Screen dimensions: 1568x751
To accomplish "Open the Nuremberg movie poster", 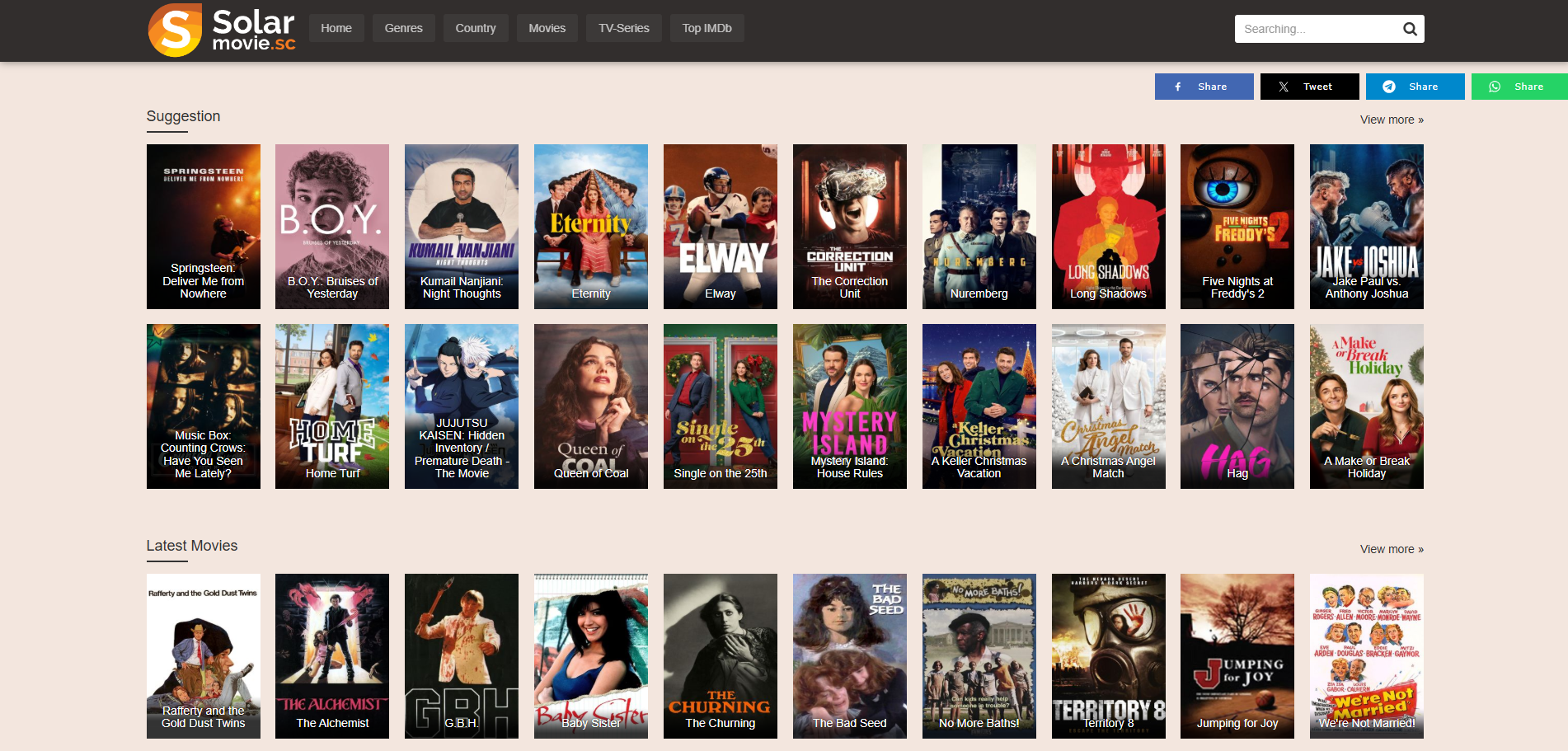I will click(979, 227).
